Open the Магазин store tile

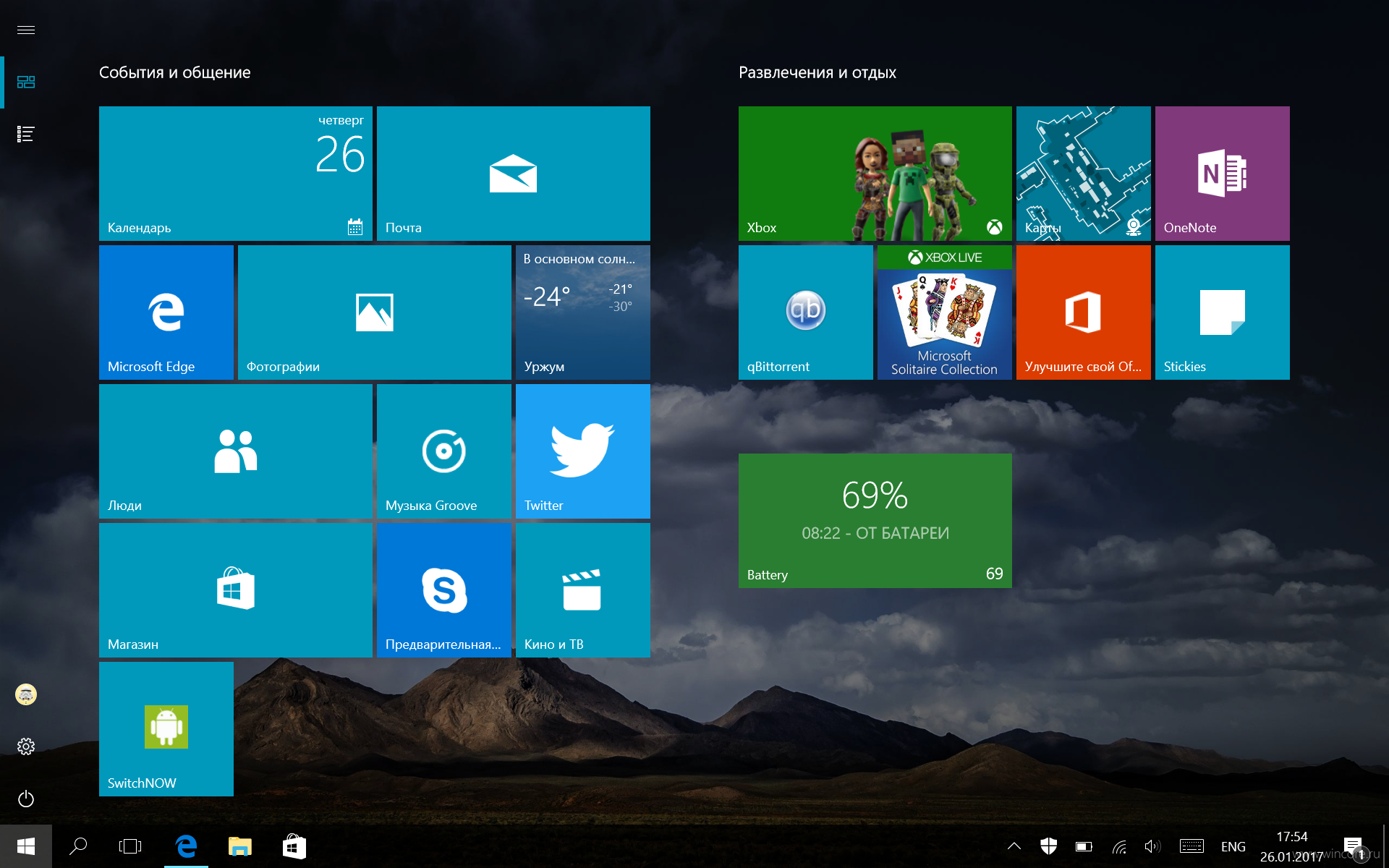click(236, 590)
